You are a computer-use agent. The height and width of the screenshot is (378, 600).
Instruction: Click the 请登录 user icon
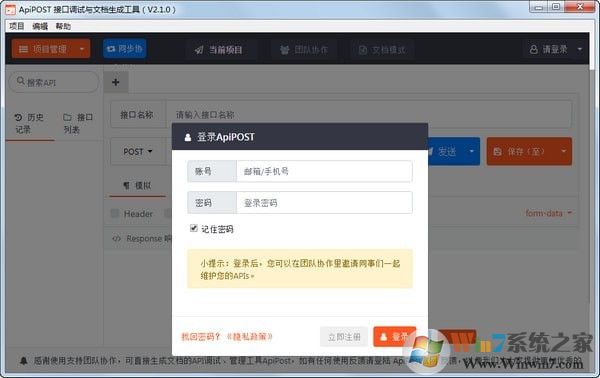pyautogui.click(x=533, y=49)
